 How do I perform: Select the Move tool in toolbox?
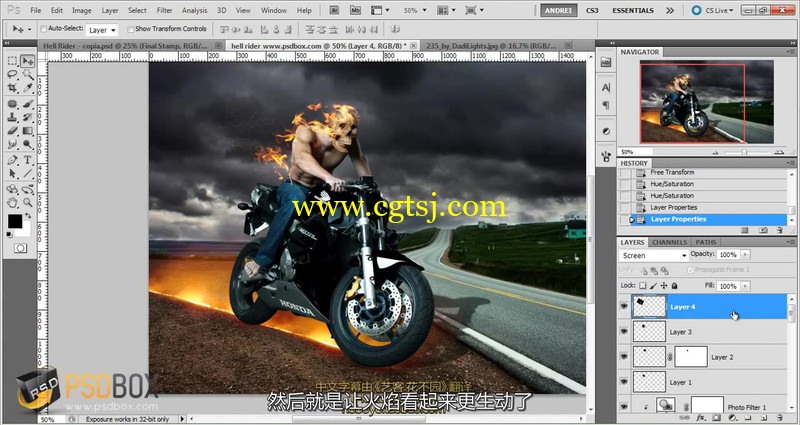[28, 61]
